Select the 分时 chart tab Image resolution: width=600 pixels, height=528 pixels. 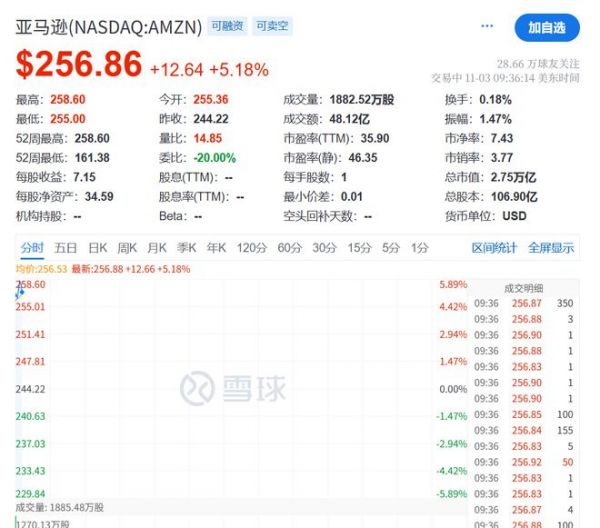pos(32,248)
